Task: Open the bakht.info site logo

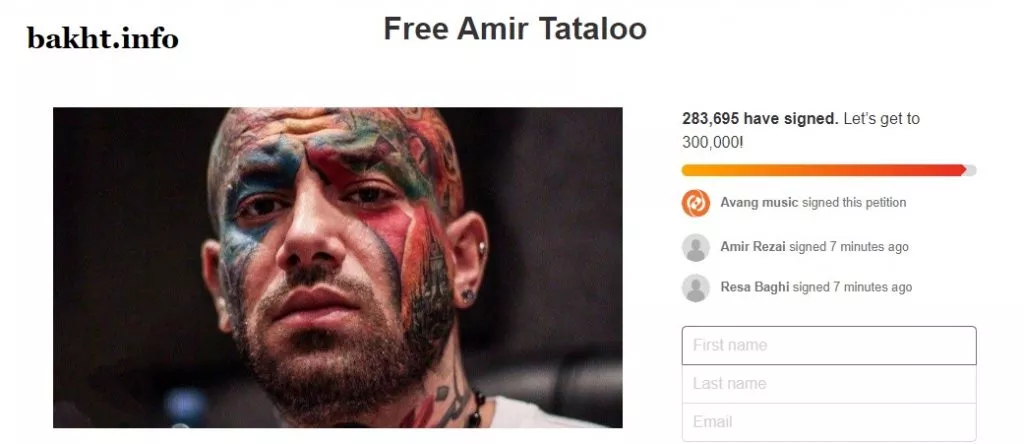Action: (103, 39)
